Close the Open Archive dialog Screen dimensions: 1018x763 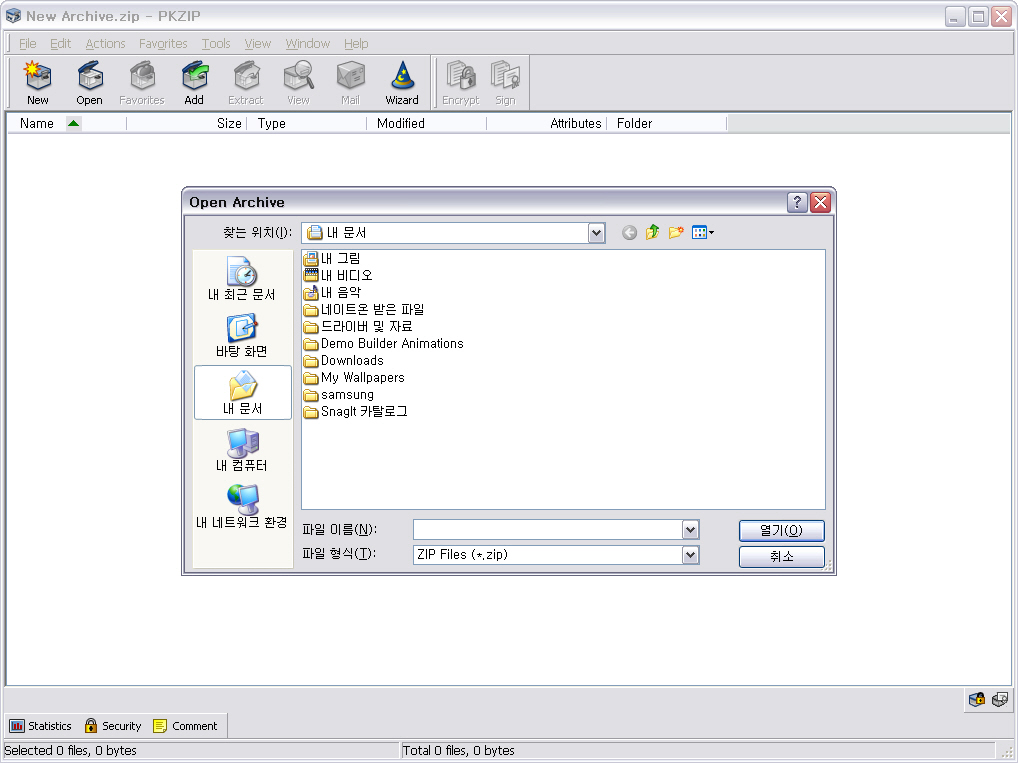click(x=821, y=203)
